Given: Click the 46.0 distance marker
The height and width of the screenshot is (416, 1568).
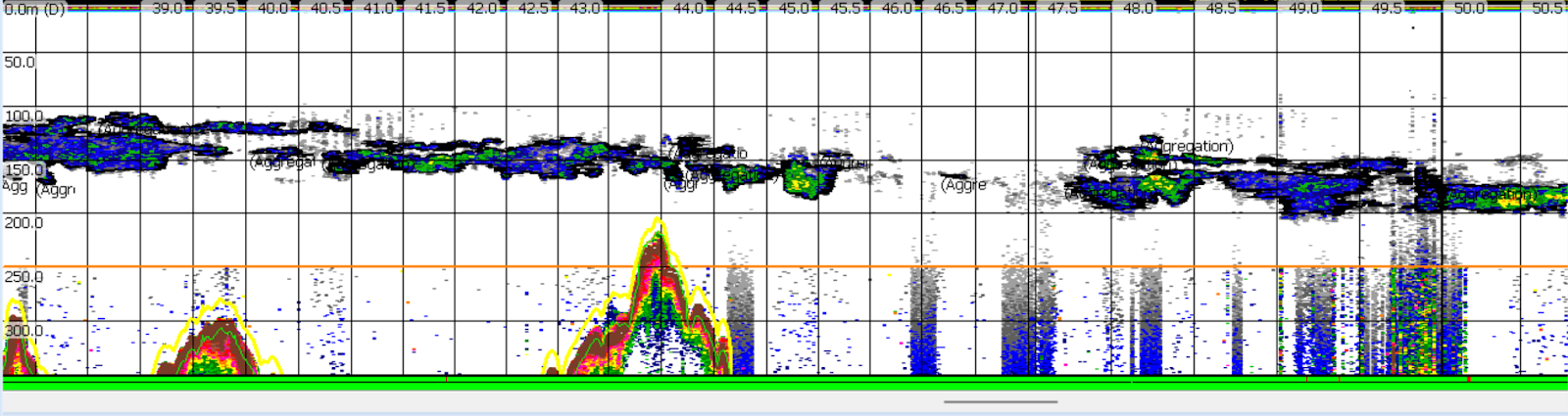Looking at the screenshot, I should 897,8.
